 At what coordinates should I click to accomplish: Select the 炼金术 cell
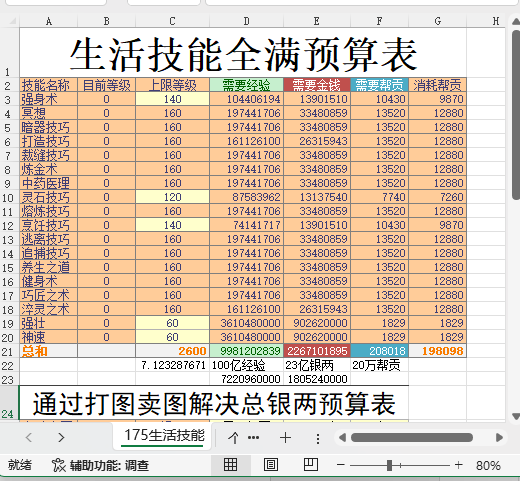coord(49,169)
